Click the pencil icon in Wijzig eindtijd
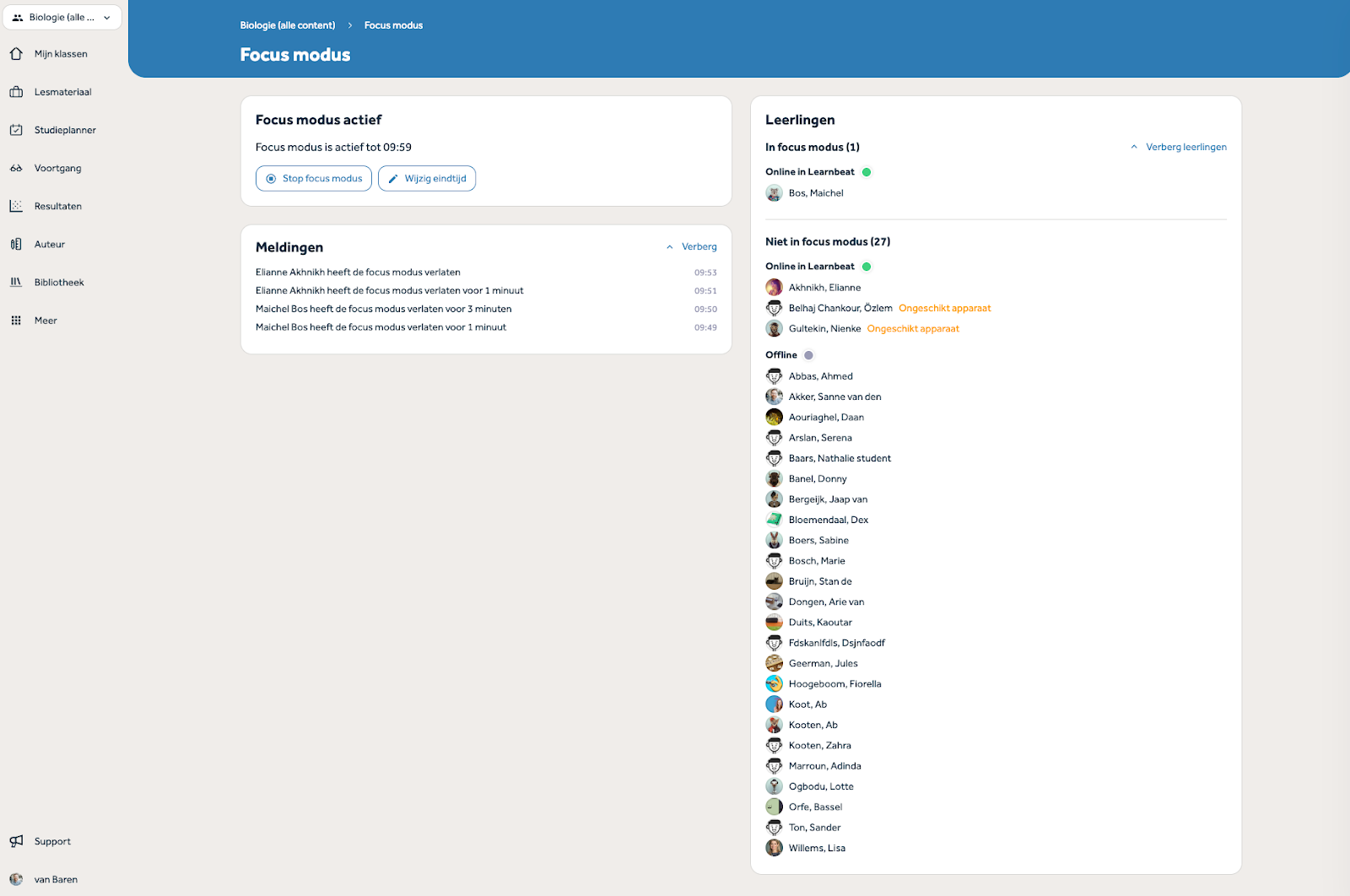1350x896 pixels. (x=393, y=179)
